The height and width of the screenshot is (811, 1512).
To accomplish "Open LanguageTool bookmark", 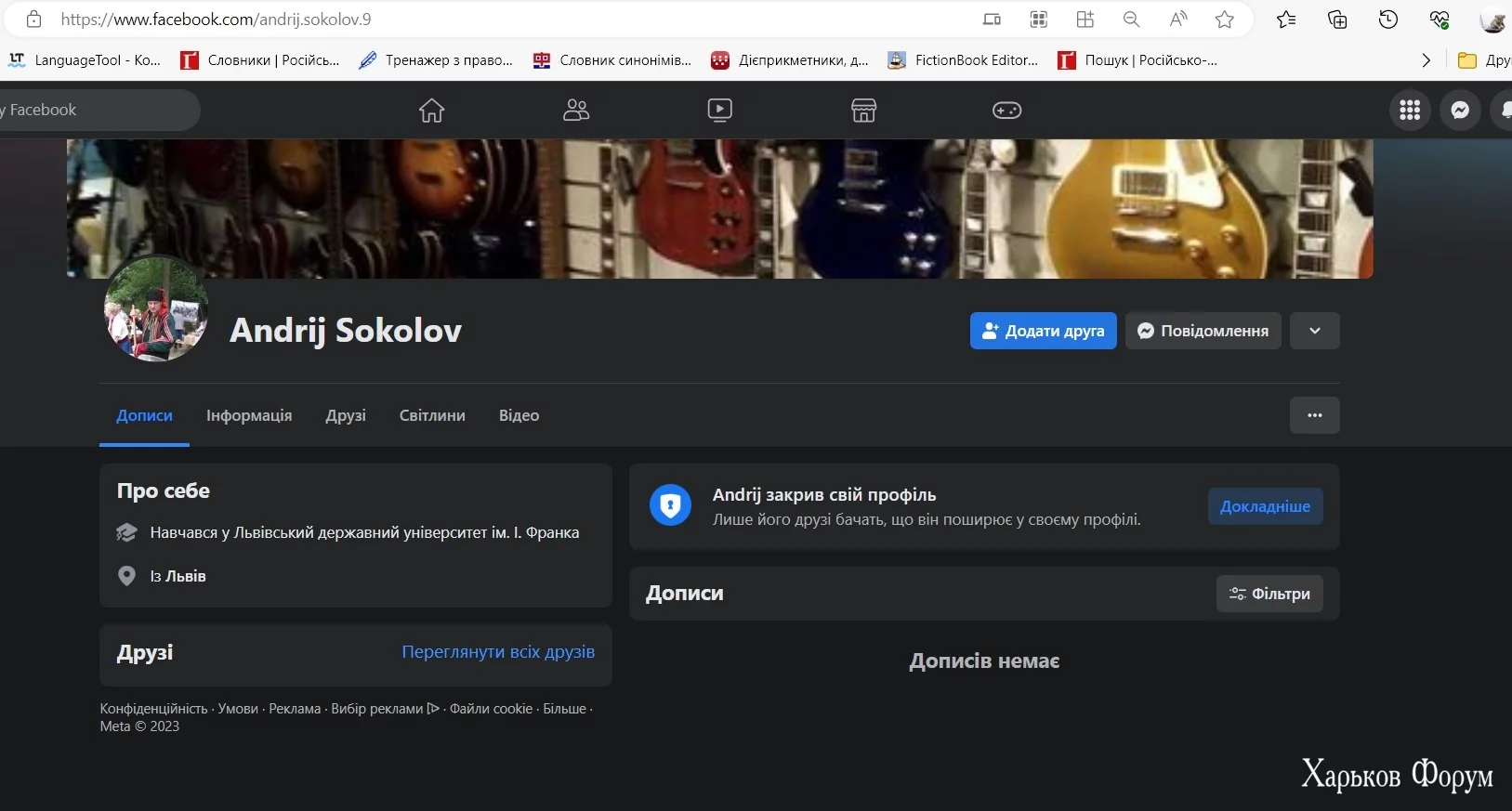I will point(85,60).
